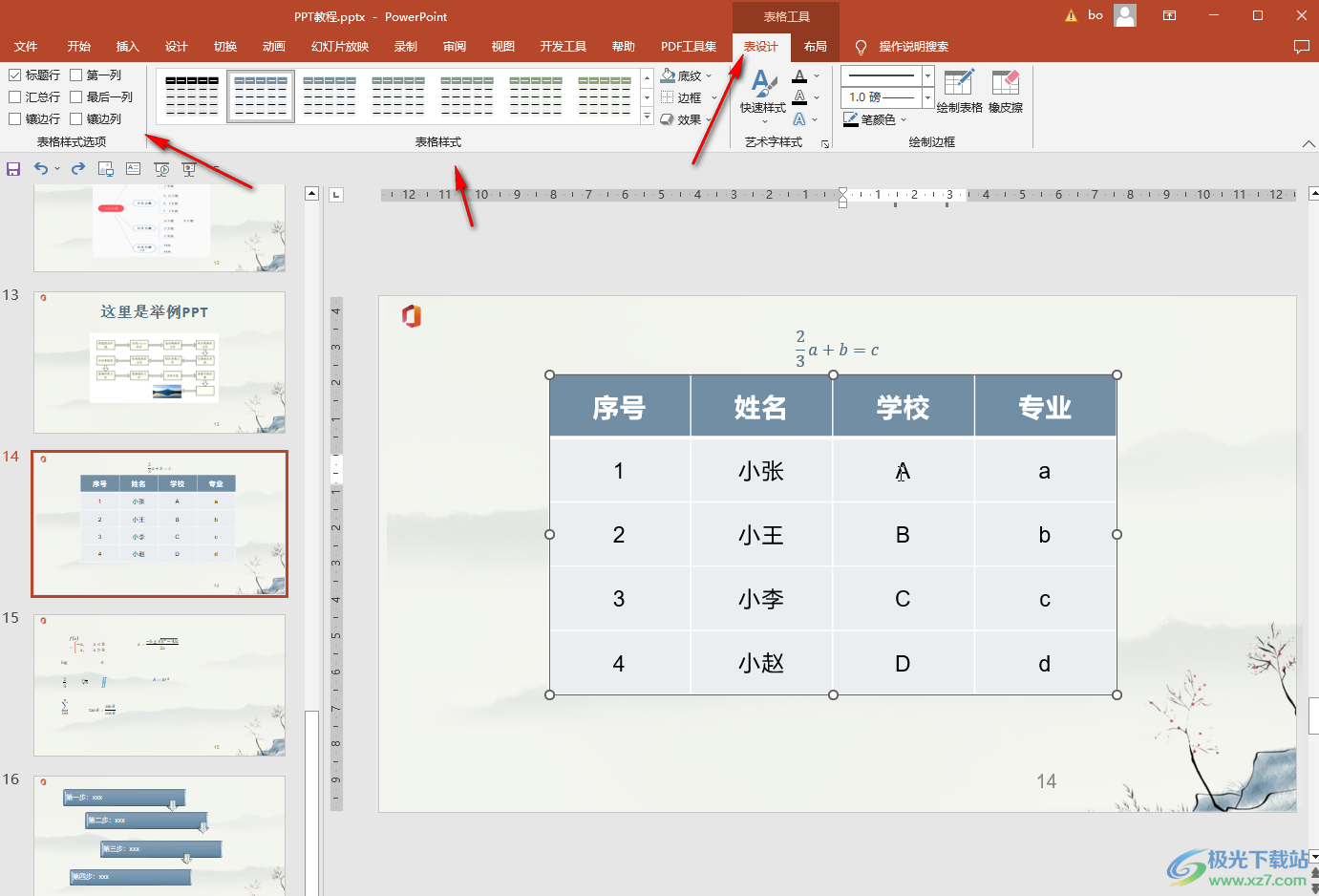Click the Effects (效果) icon
The width and height of the screenshot is (1319, 896).
point(668,119)
